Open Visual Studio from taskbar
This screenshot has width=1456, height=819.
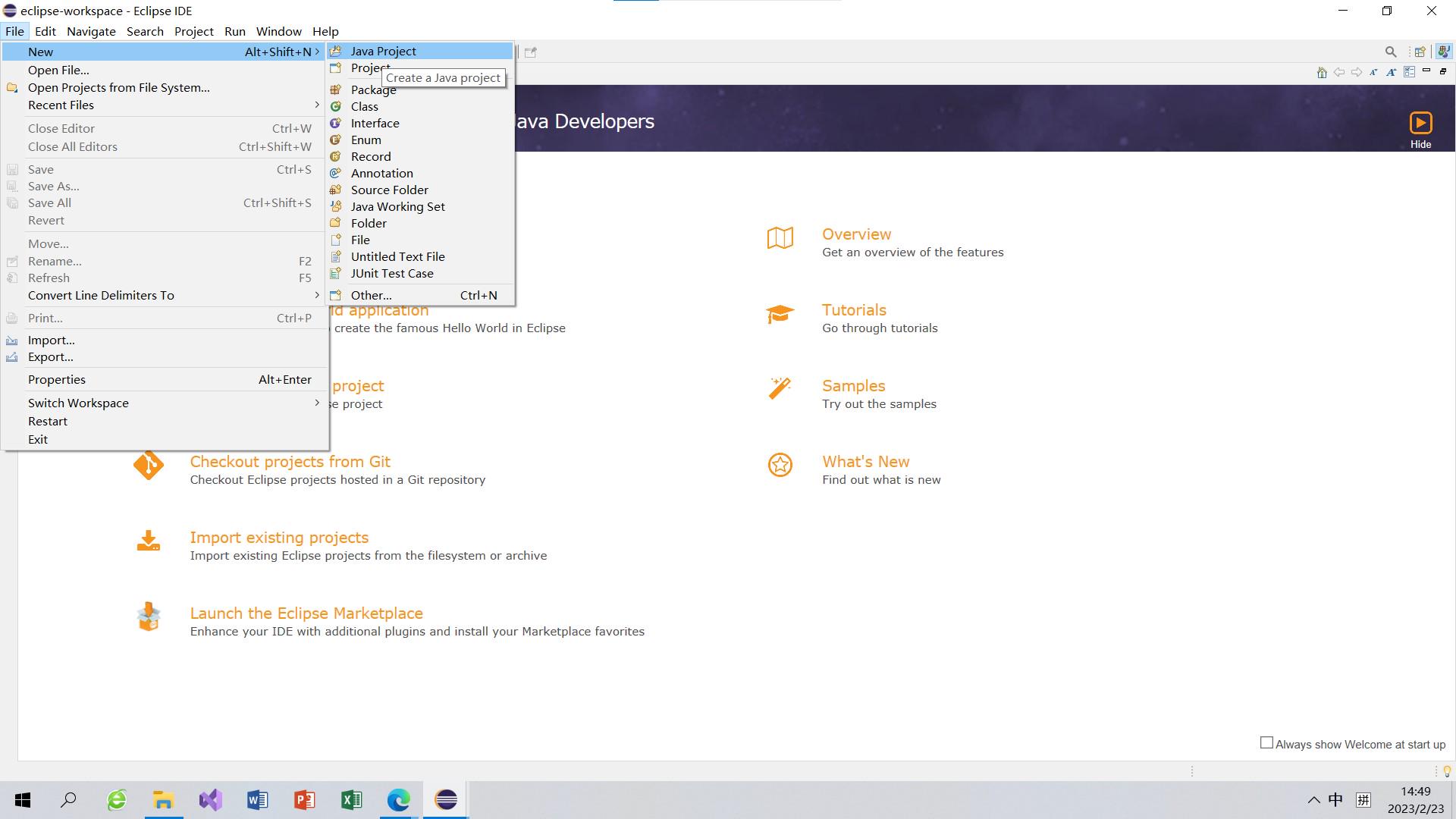pyautogui.click(x=211, y=800)
